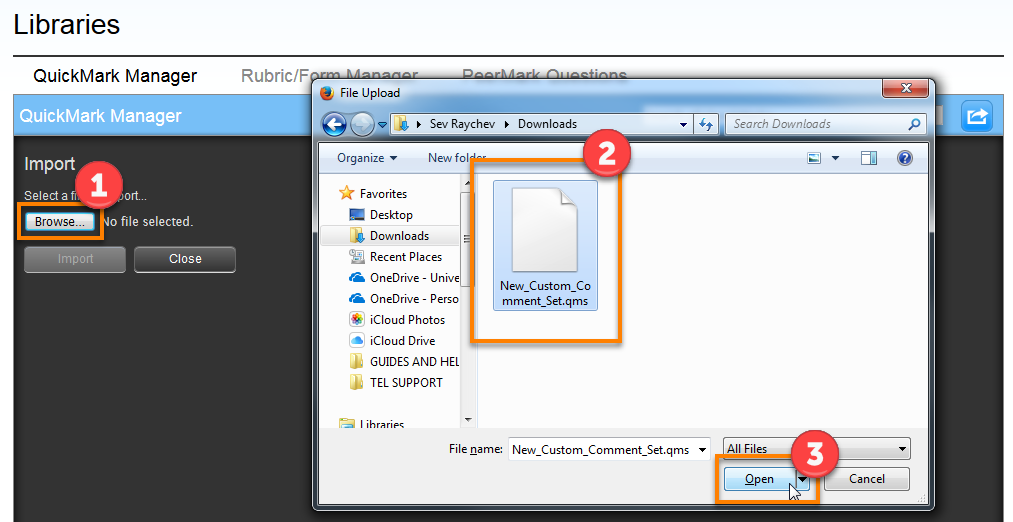Click the Forward arrow in File Upload dialog

point(362,124)
